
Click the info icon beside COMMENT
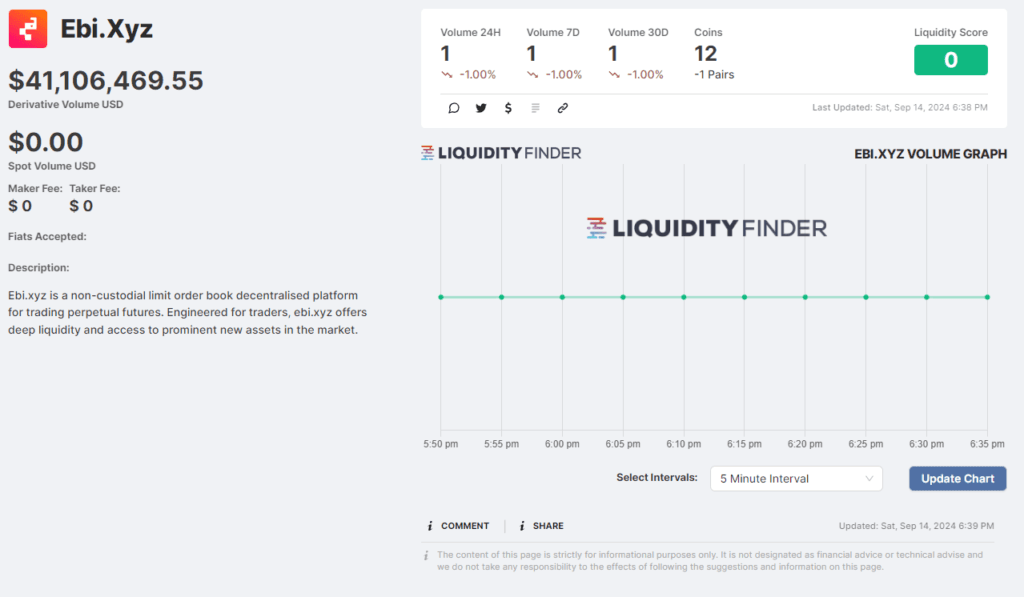430,526
